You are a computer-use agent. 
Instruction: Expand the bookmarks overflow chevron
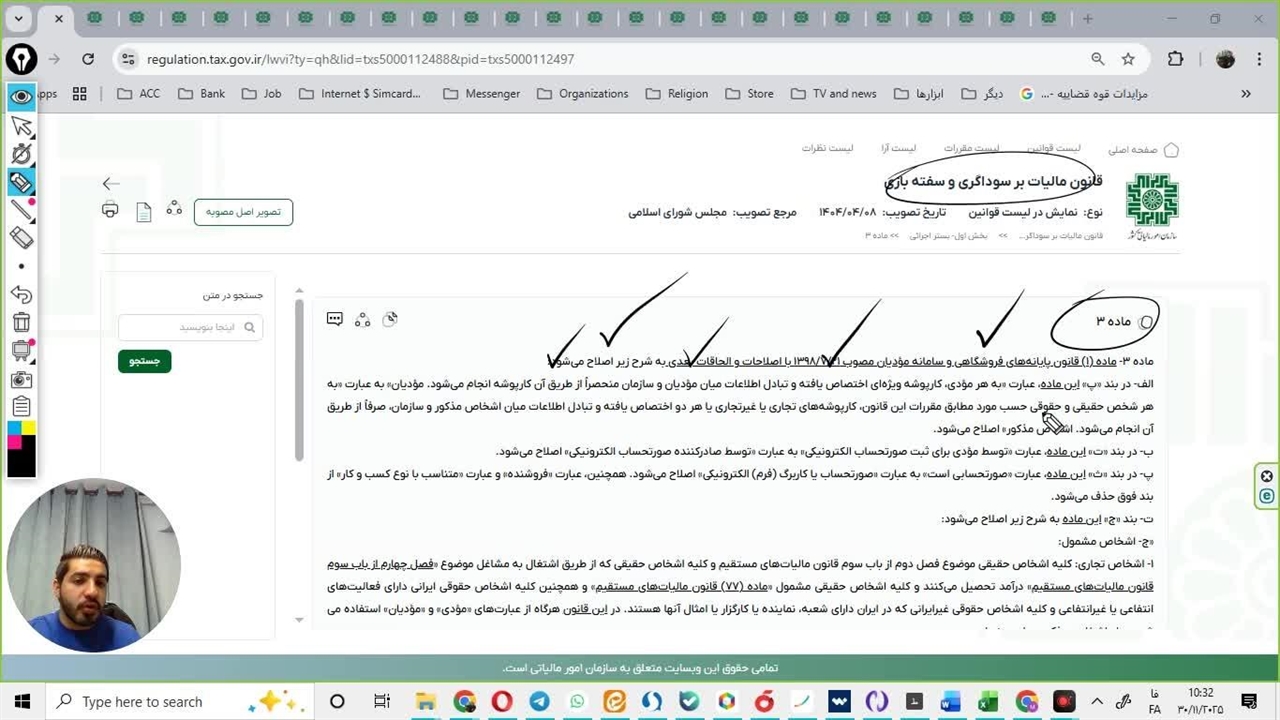tap(1246, 94)
